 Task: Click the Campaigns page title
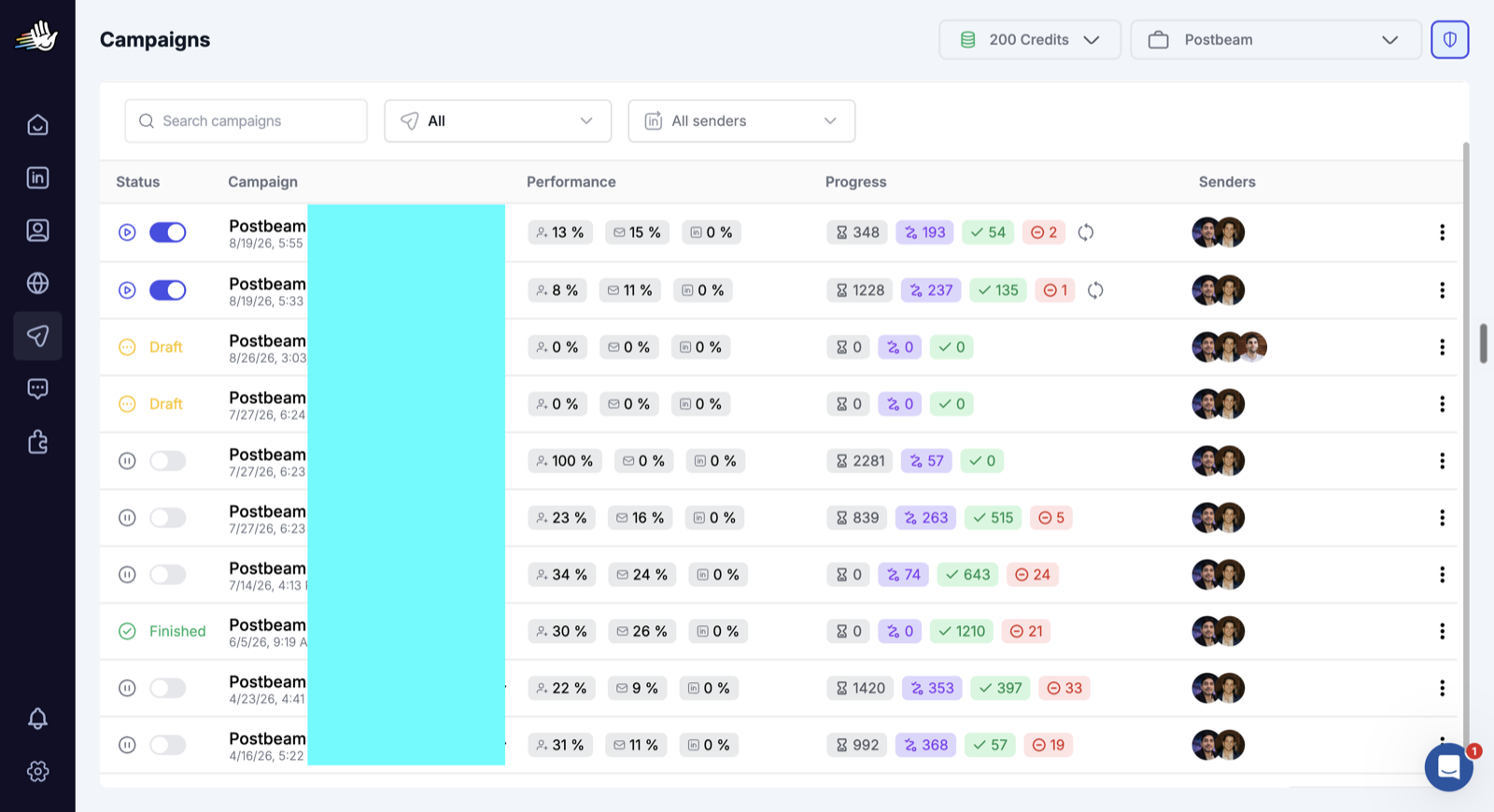click(155, 39)
